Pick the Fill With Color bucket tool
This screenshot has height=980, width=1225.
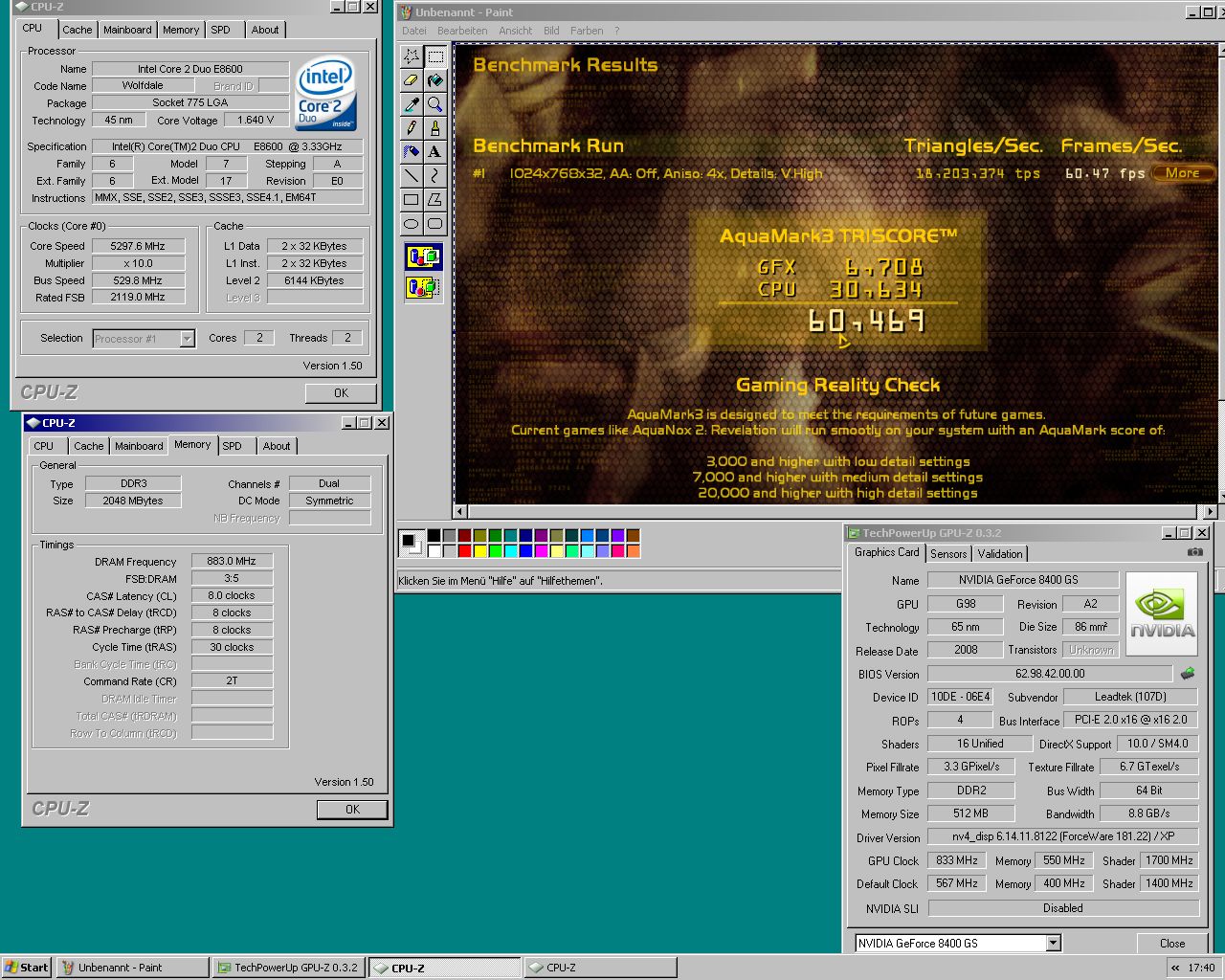(x=435, y=80)
